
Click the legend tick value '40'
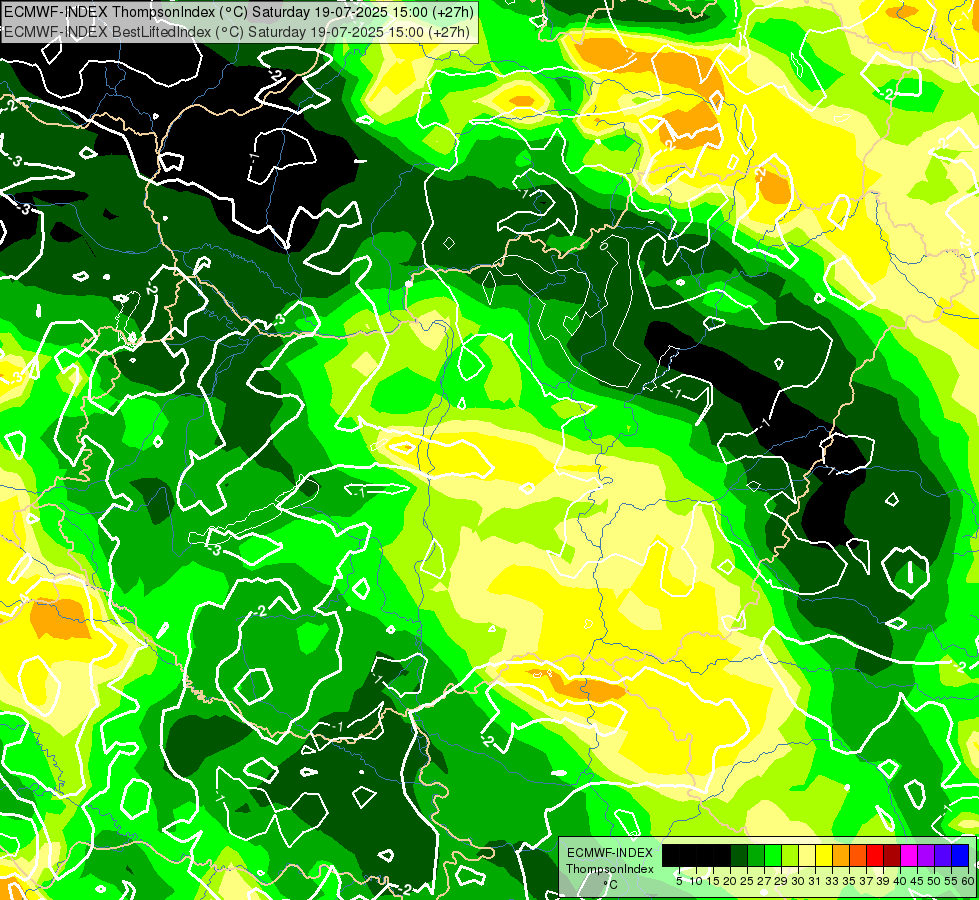coord(900,881)
